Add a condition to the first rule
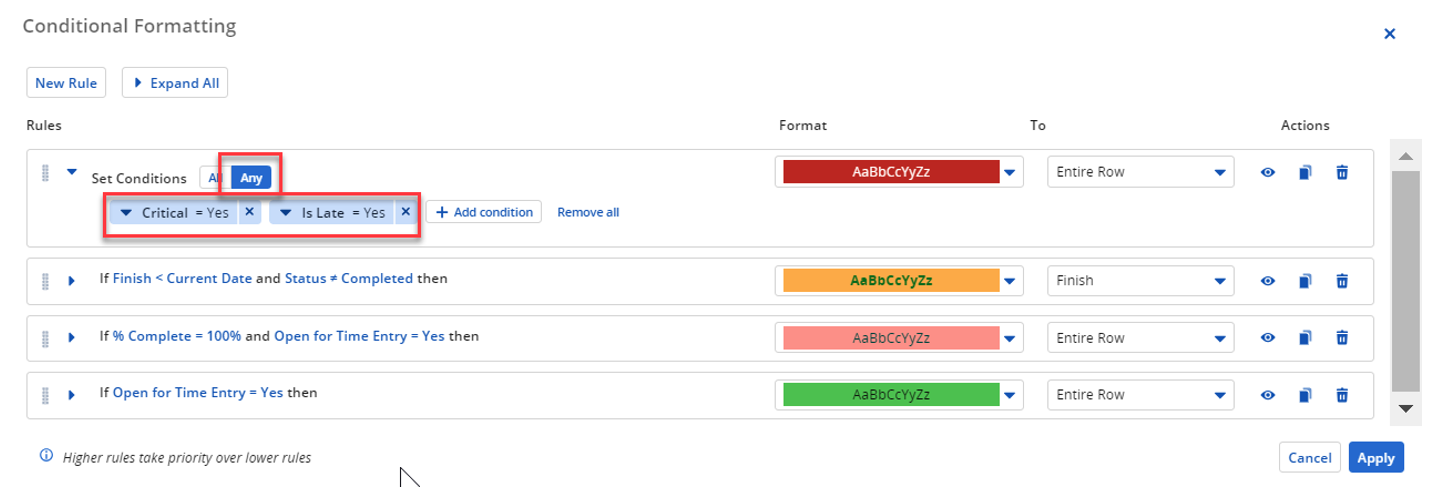1446x504 pixels. [x=484, y=212]
